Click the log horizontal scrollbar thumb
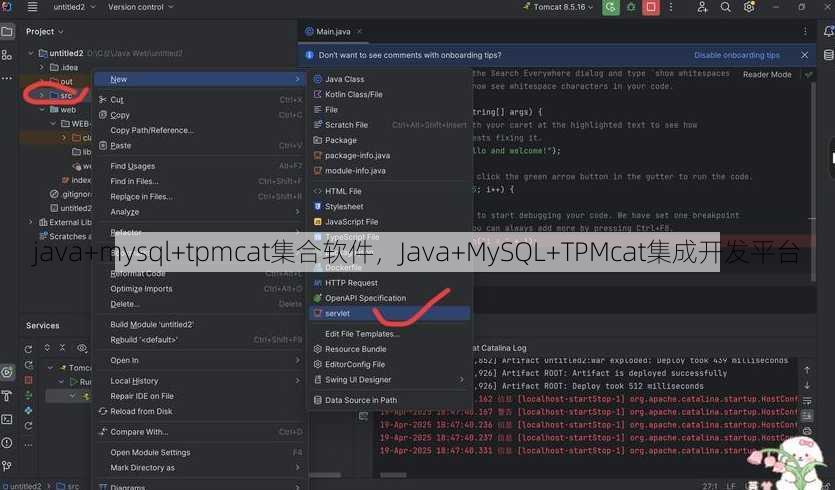 pyautogui.click(x=394, y=475)
